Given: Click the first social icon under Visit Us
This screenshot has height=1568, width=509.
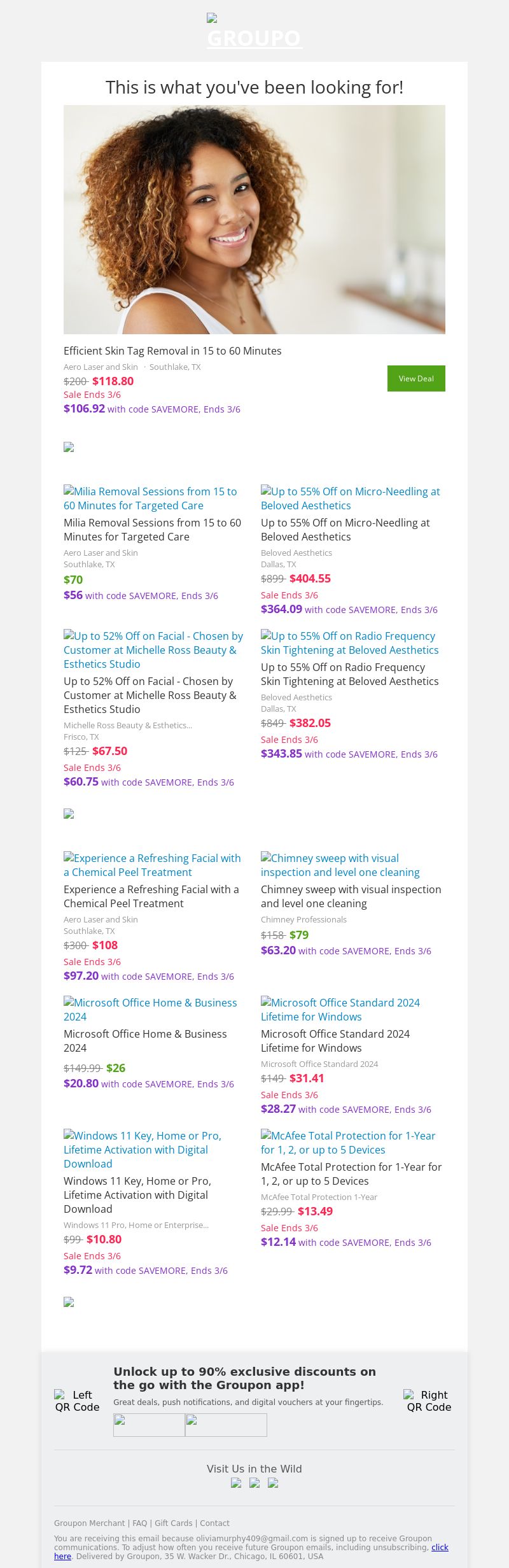Looking at the screenshot, I should point(236,1483).
